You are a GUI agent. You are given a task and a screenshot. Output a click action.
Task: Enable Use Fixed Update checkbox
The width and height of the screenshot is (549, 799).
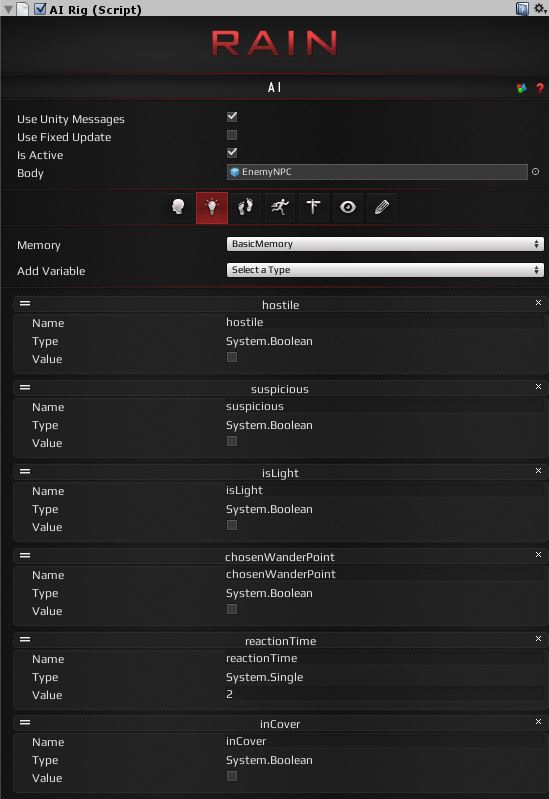pyautogui.click(x=232, y=135)
